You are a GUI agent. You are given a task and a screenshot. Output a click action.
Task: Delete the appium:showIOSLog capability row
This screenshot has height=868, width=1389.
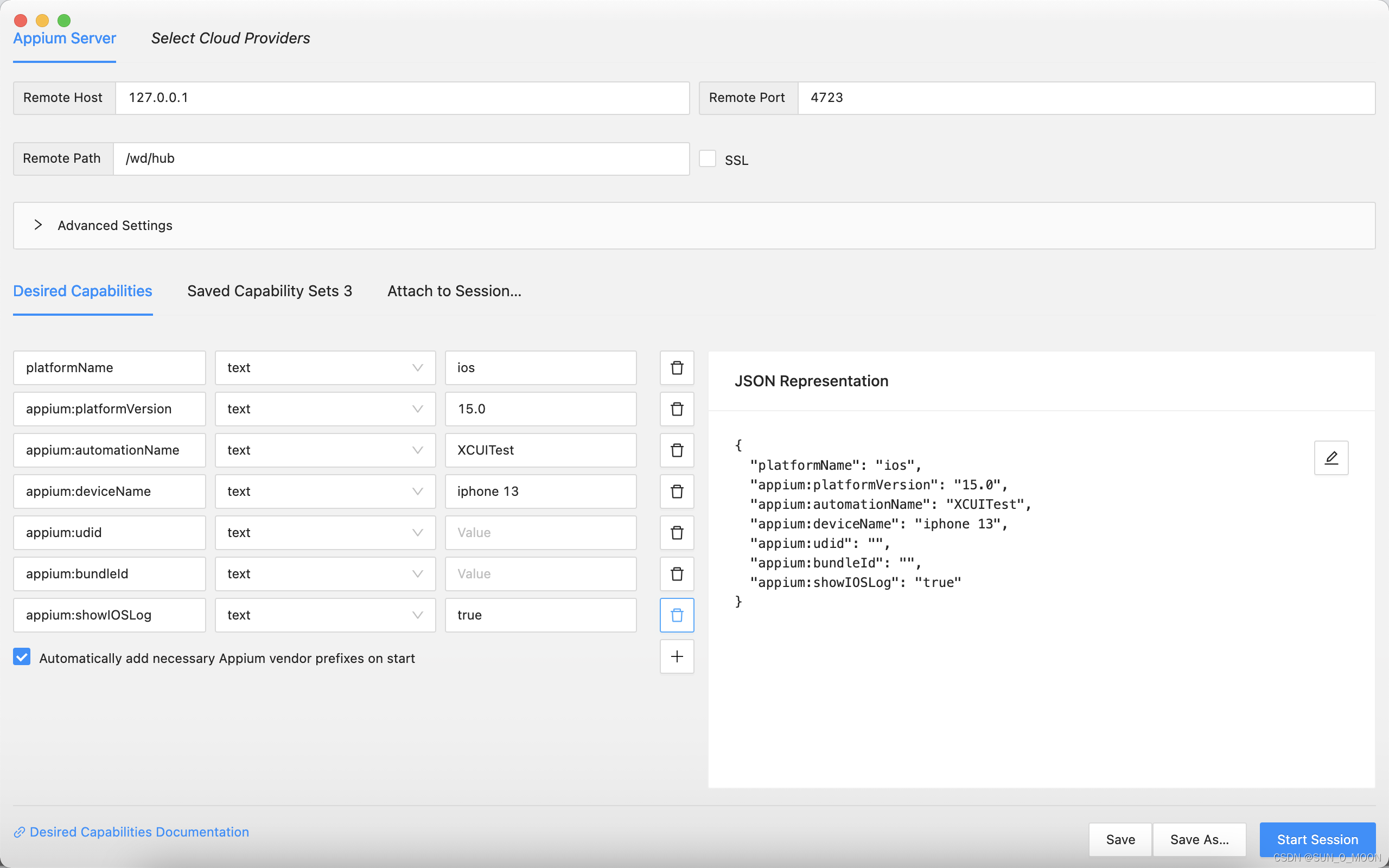click(x=677, y=615)
